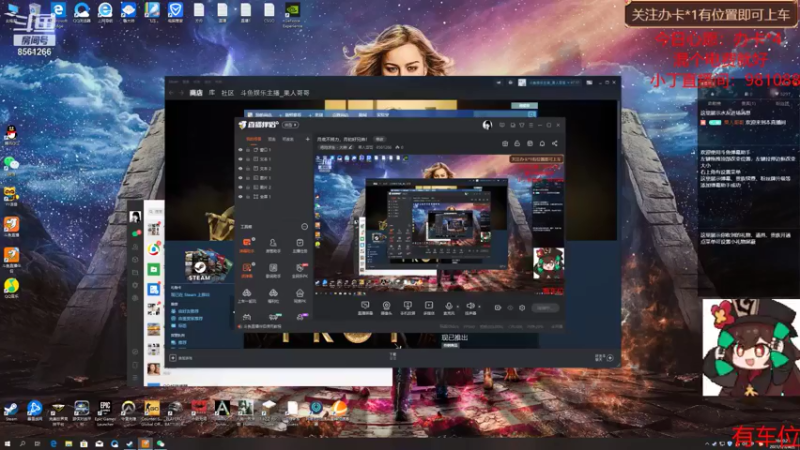Select the second scene tab in streaming app
The height and width of the screenshot is (450, 800).
[x=272, y=139]
